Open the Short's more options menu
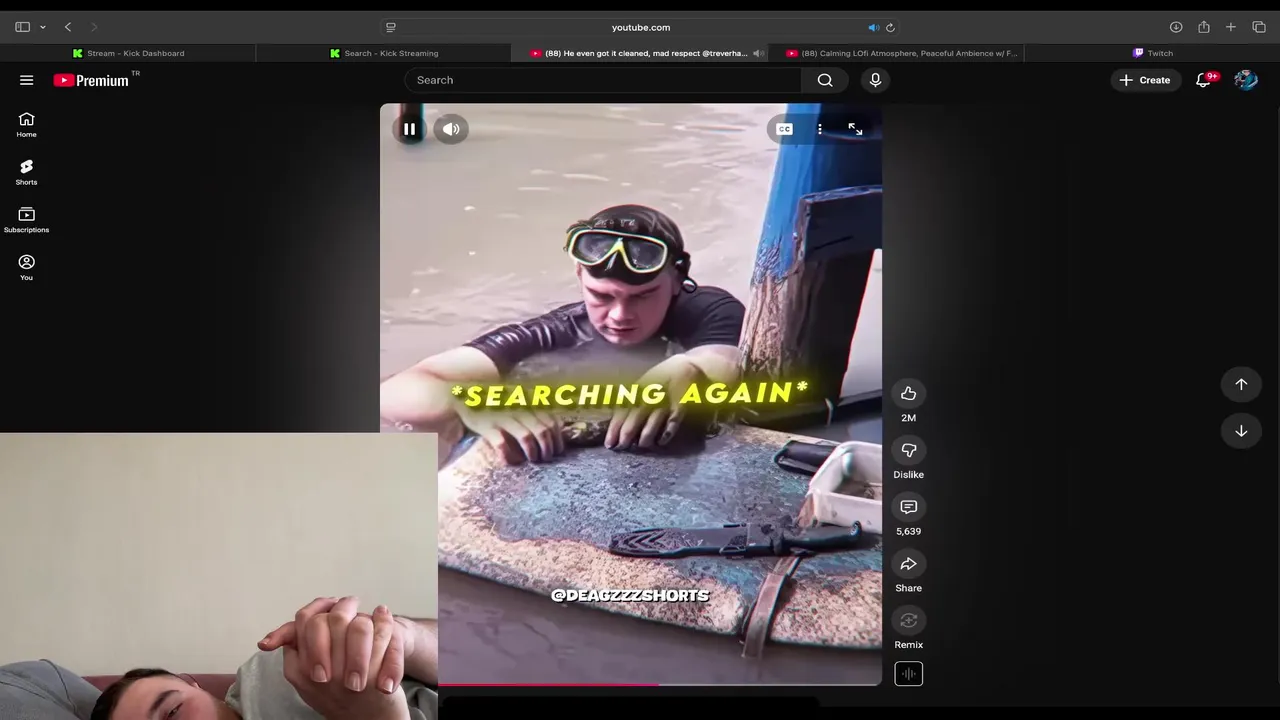This screenshot has width=1280, height=720. pos(820,129)
